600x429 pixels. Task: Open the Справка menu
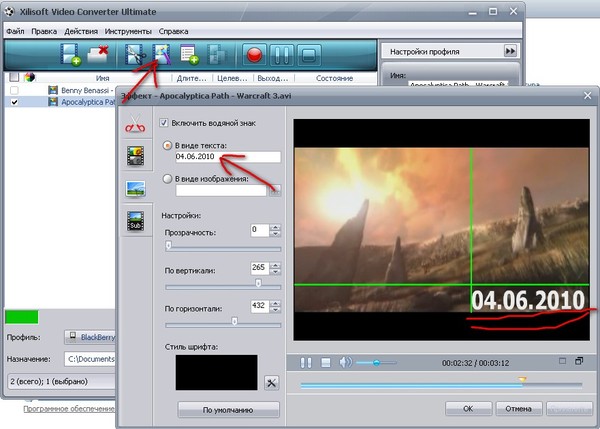tap(173, 31)
